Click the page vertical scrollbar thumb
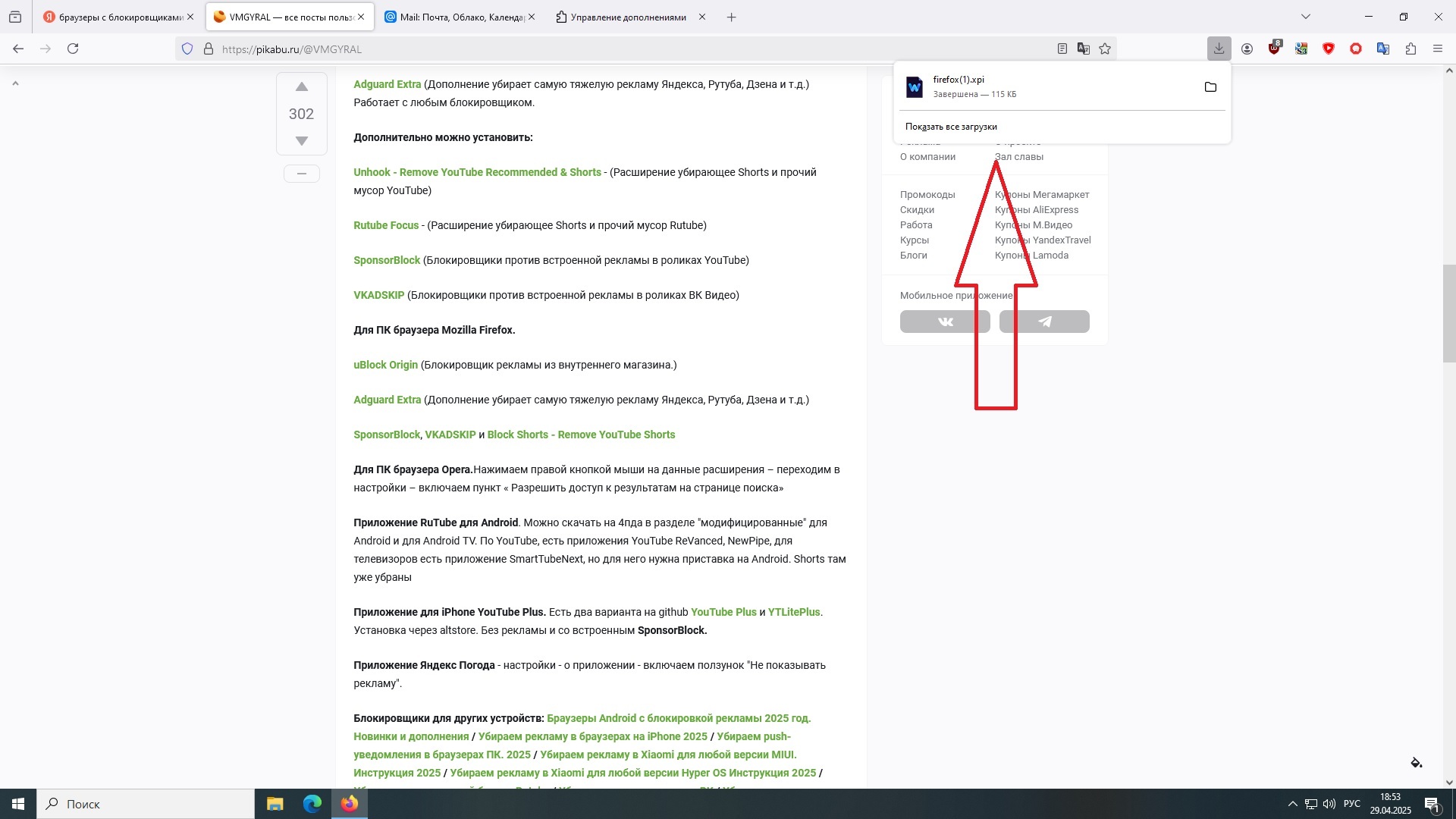The height and width of the screenshot is (819, 1456). (1448, 312)
